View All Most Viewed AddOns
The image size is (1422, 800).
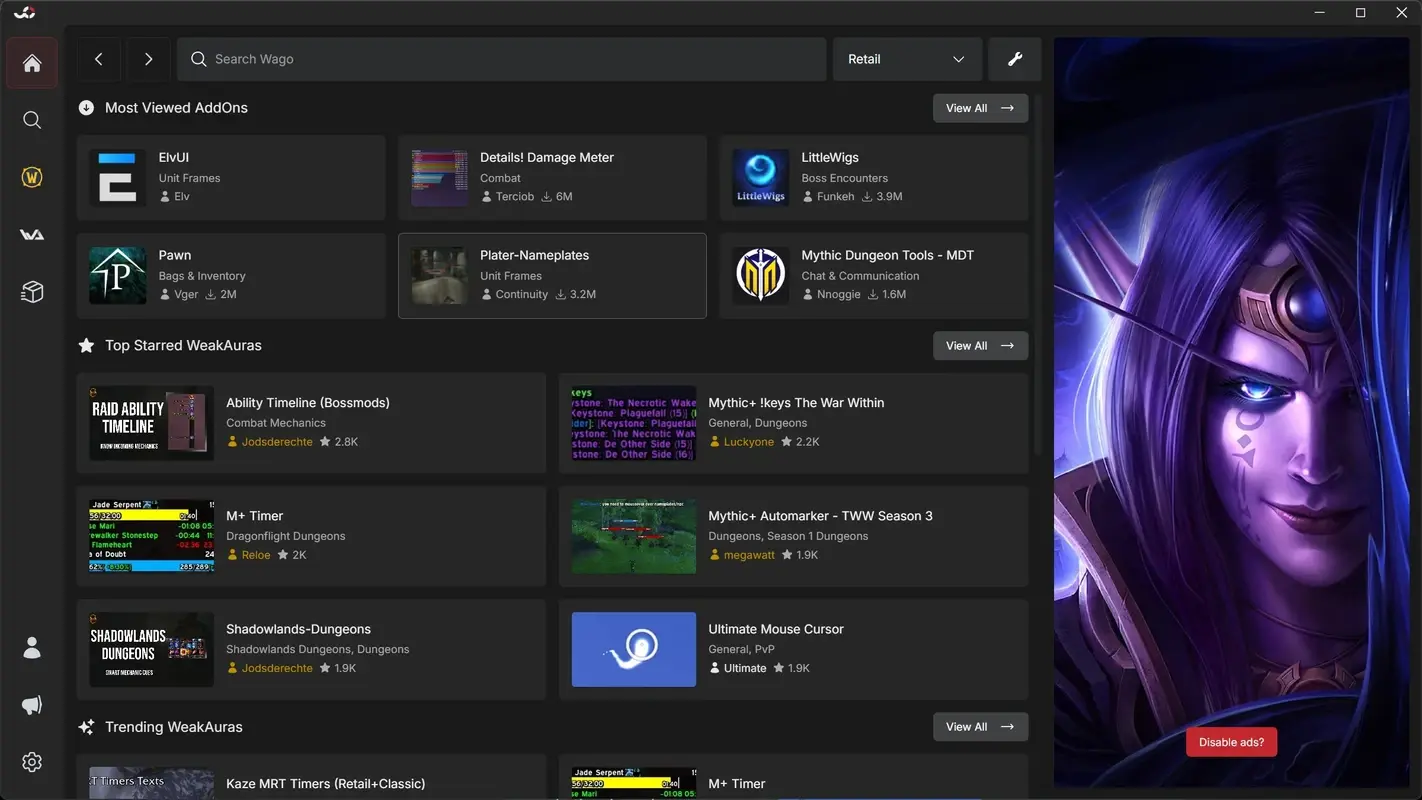pos(979,107)
